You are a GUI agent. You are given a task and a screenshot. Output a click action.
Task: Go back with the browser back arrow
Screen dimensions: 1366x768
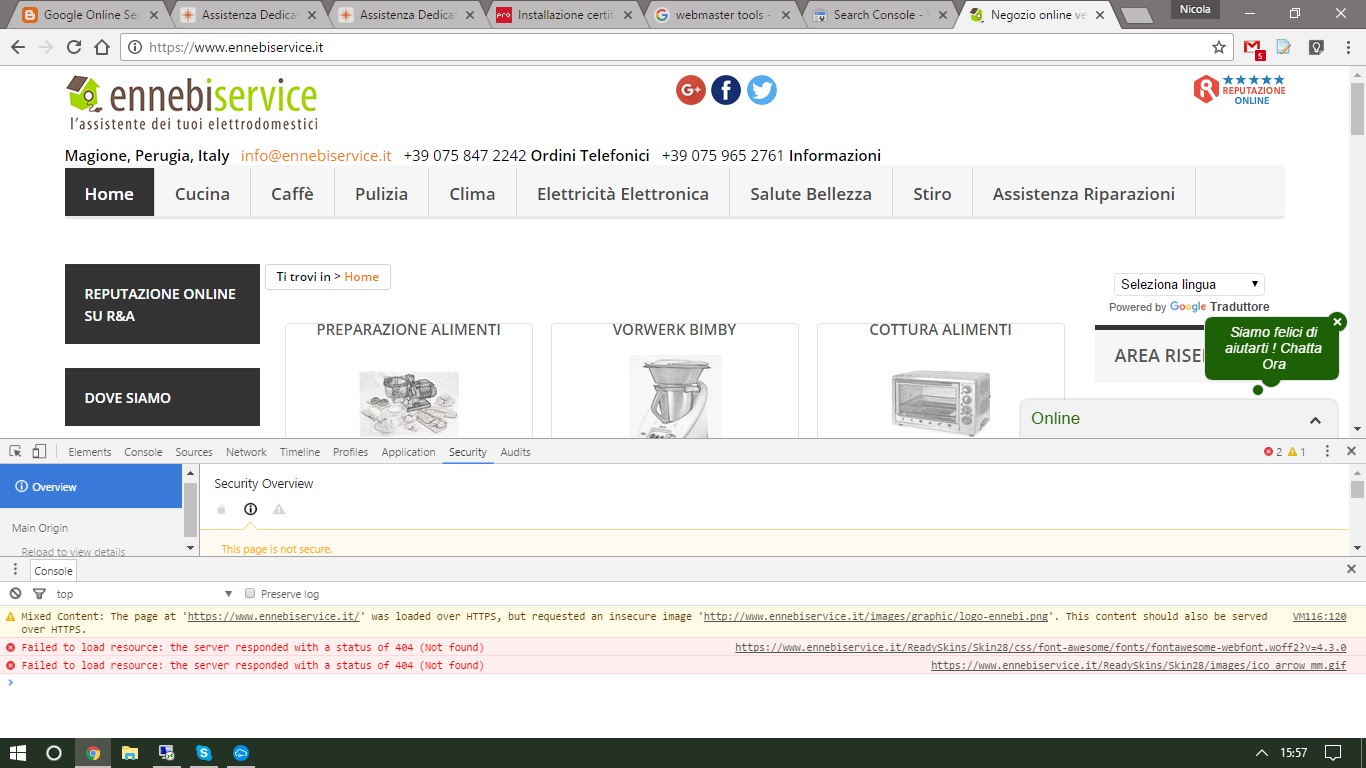click(19, 47)
